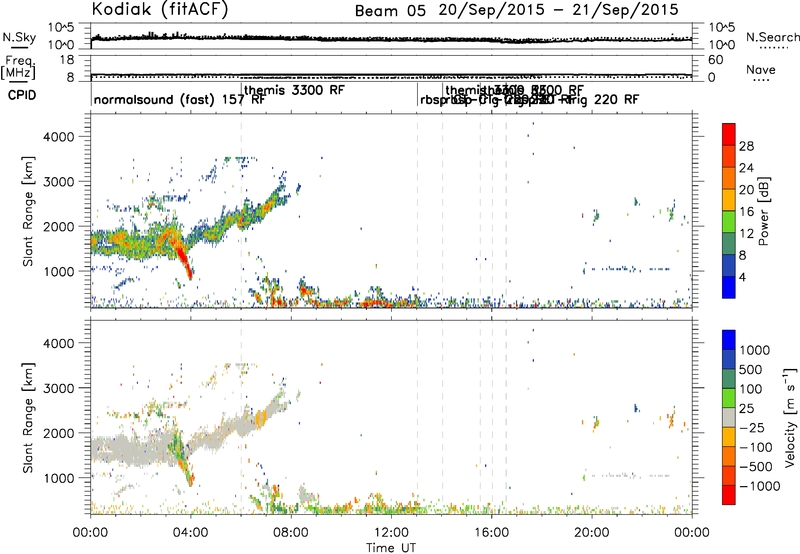Click the '28' tick on Power scale

click(x=746, y=146)
